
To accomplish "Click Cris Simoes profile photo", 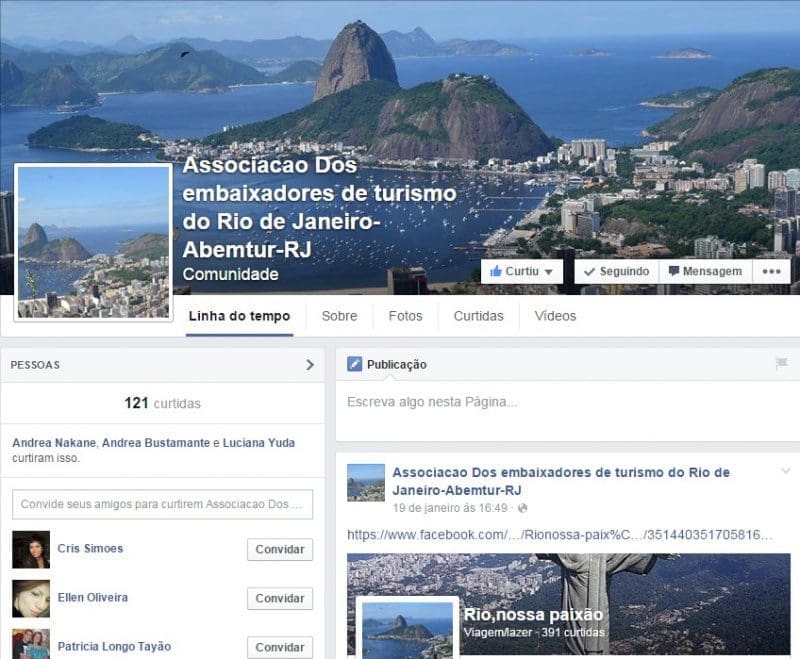I will coord(31,550).
